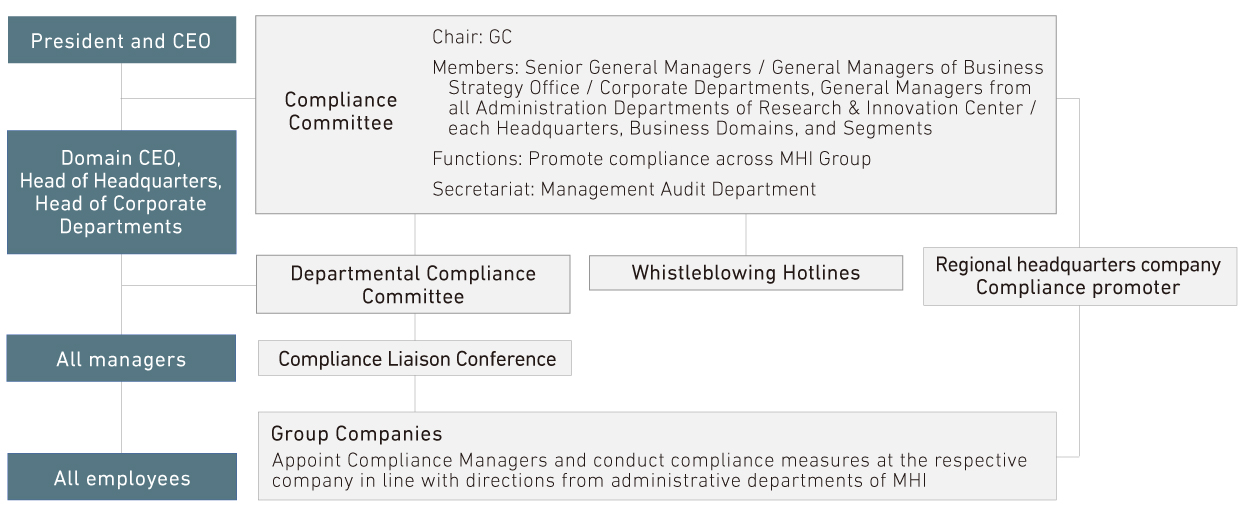Open the Whistleblowing Hotlines box

coord(746,273)
